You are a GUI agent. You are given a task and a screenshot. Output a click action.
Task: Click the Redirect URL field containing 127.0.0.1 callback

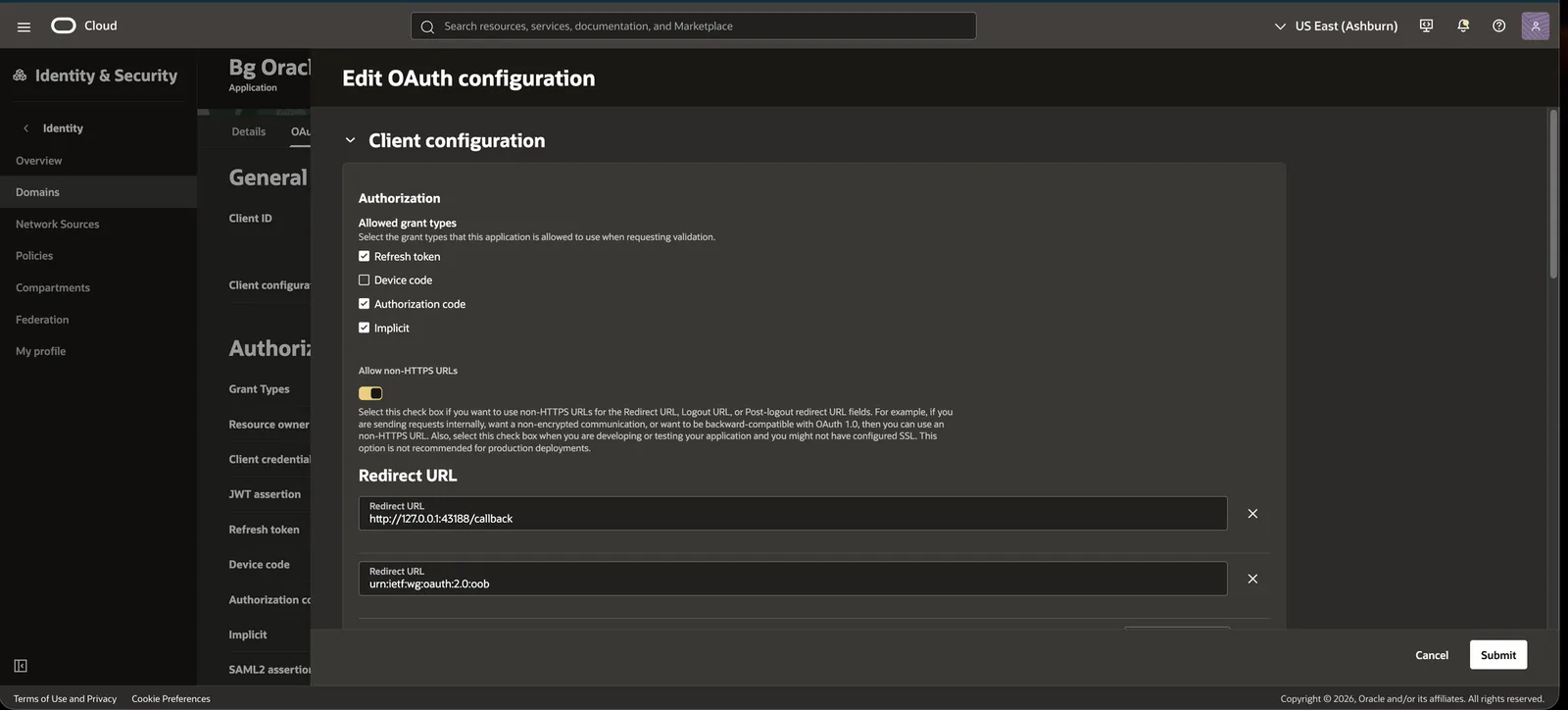point(793,514)
